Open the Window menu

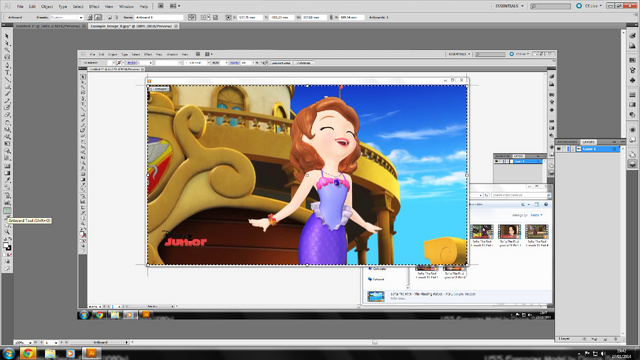pos(126,7)
